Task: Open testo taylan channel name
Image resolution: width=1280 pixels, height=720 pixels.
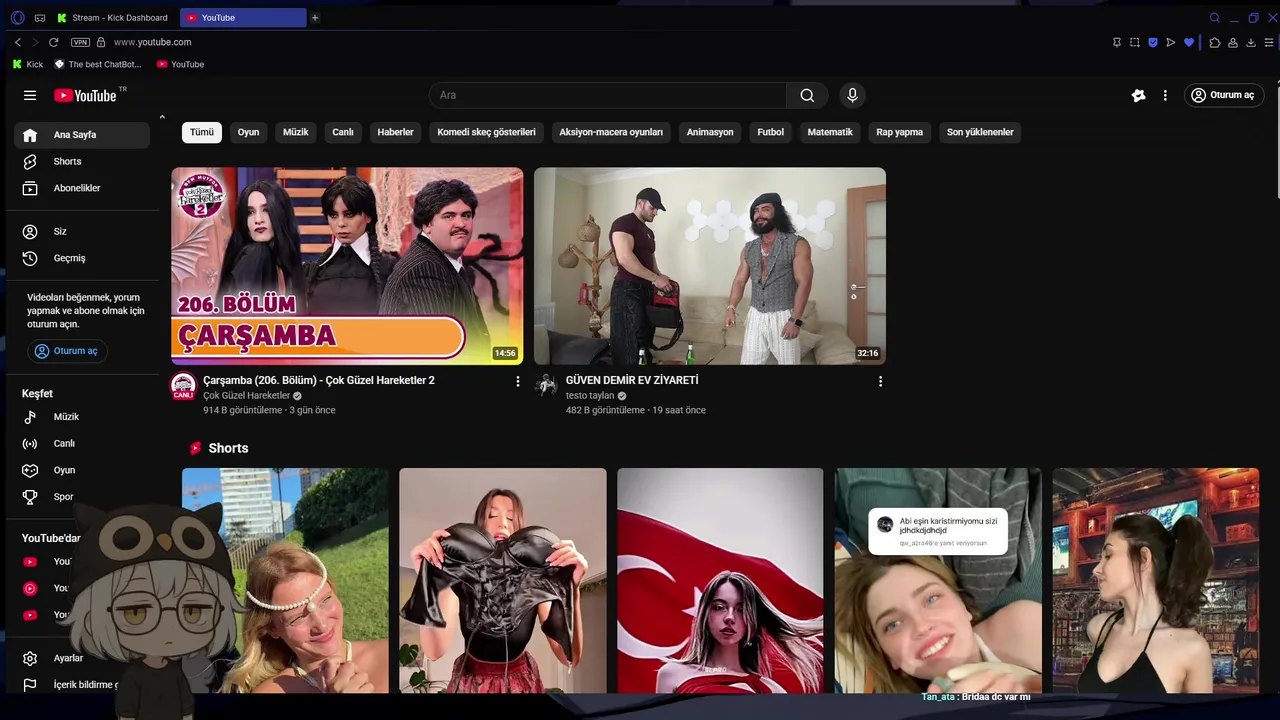Action: [590, 396]
